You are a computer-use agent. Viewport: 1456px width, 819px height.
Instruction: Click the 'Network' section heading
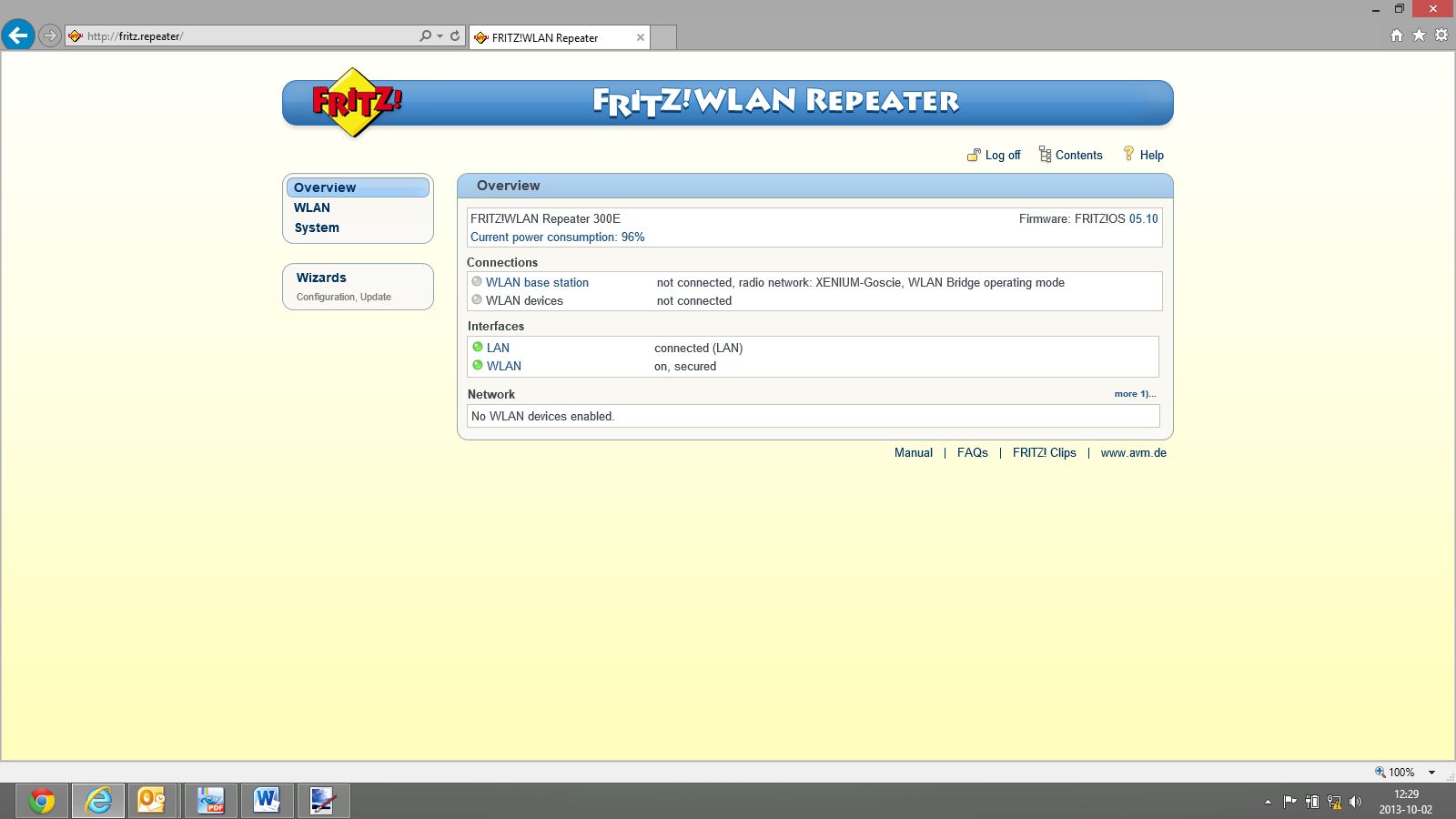491,394
